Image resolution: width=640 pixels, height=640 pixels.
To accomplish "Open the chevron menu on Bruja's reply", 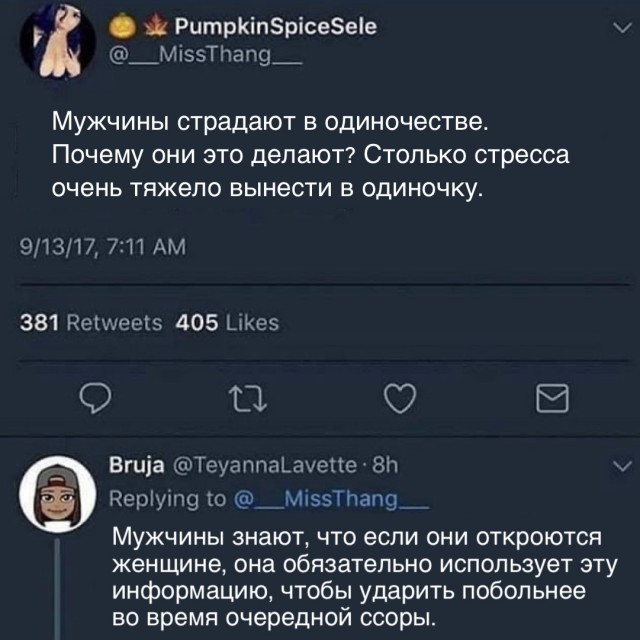I will [616, 465].
